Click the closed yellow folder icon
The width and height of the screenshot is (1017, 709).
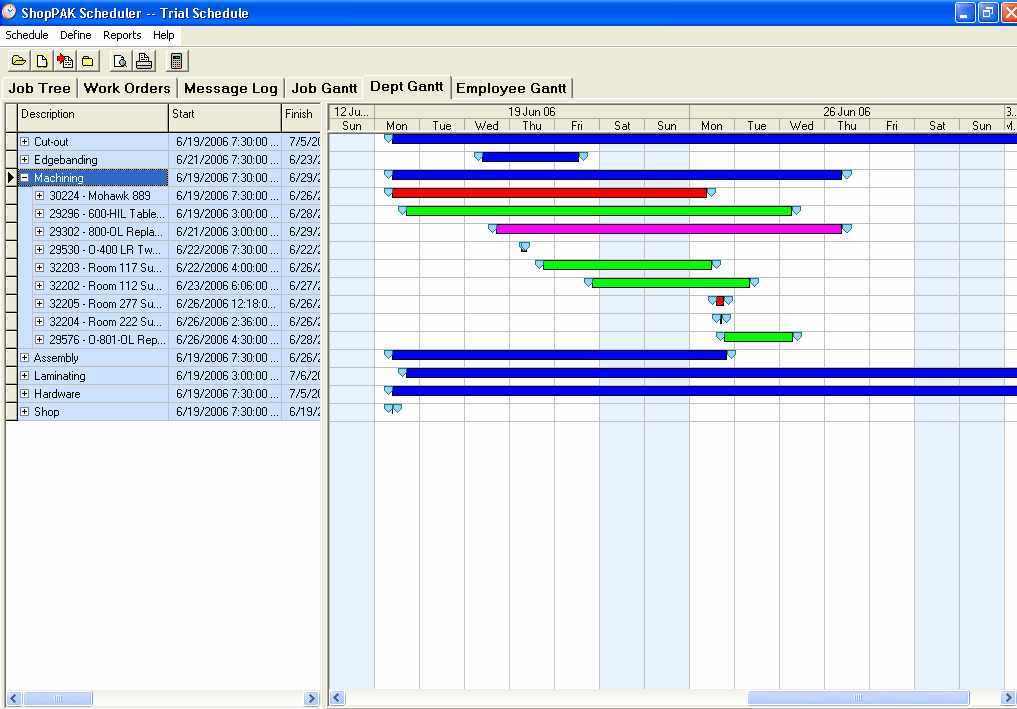(x=88, y=61)
